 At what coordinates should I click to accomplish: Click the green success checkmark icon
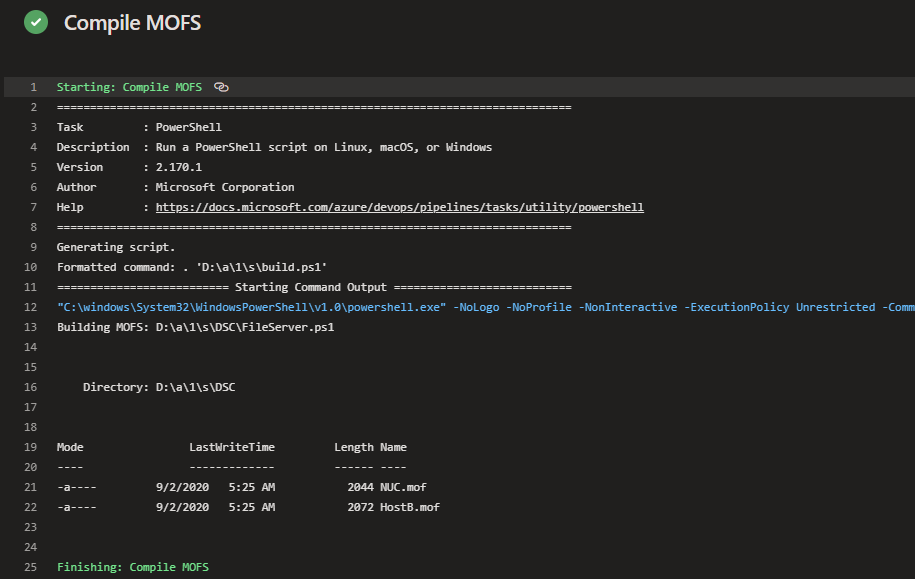[36, 22]
